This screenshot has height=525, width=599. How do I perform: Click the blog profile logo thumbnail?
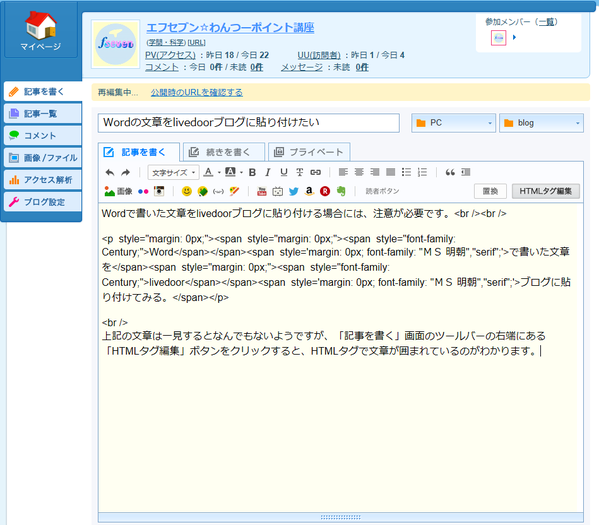tap(115, 44)
